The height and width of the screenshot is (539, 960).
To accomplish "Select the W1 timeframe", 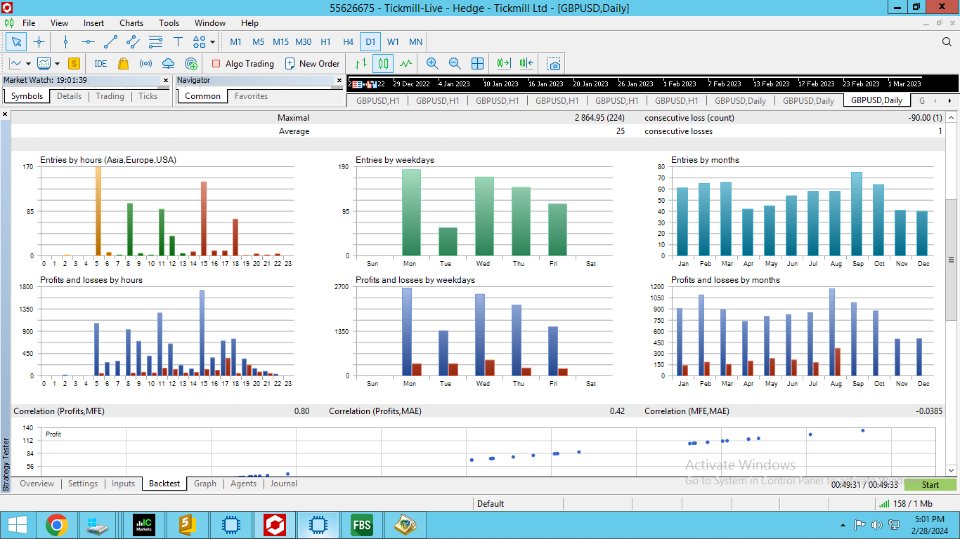I will tap(393, 42).
